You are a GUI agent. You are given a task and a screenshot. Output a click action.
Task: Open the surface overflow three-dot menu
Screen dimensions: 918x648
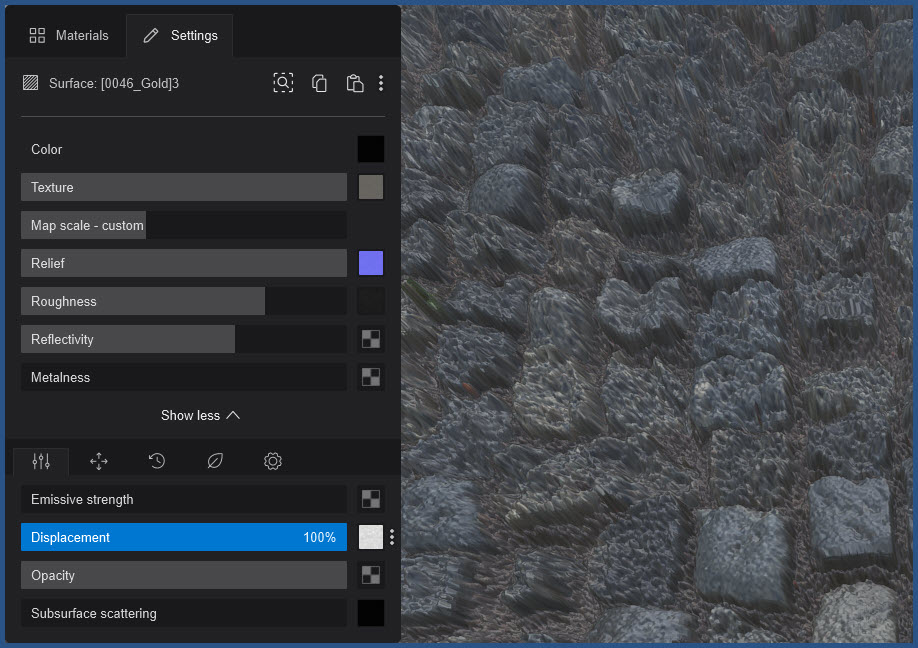(381, 83)
